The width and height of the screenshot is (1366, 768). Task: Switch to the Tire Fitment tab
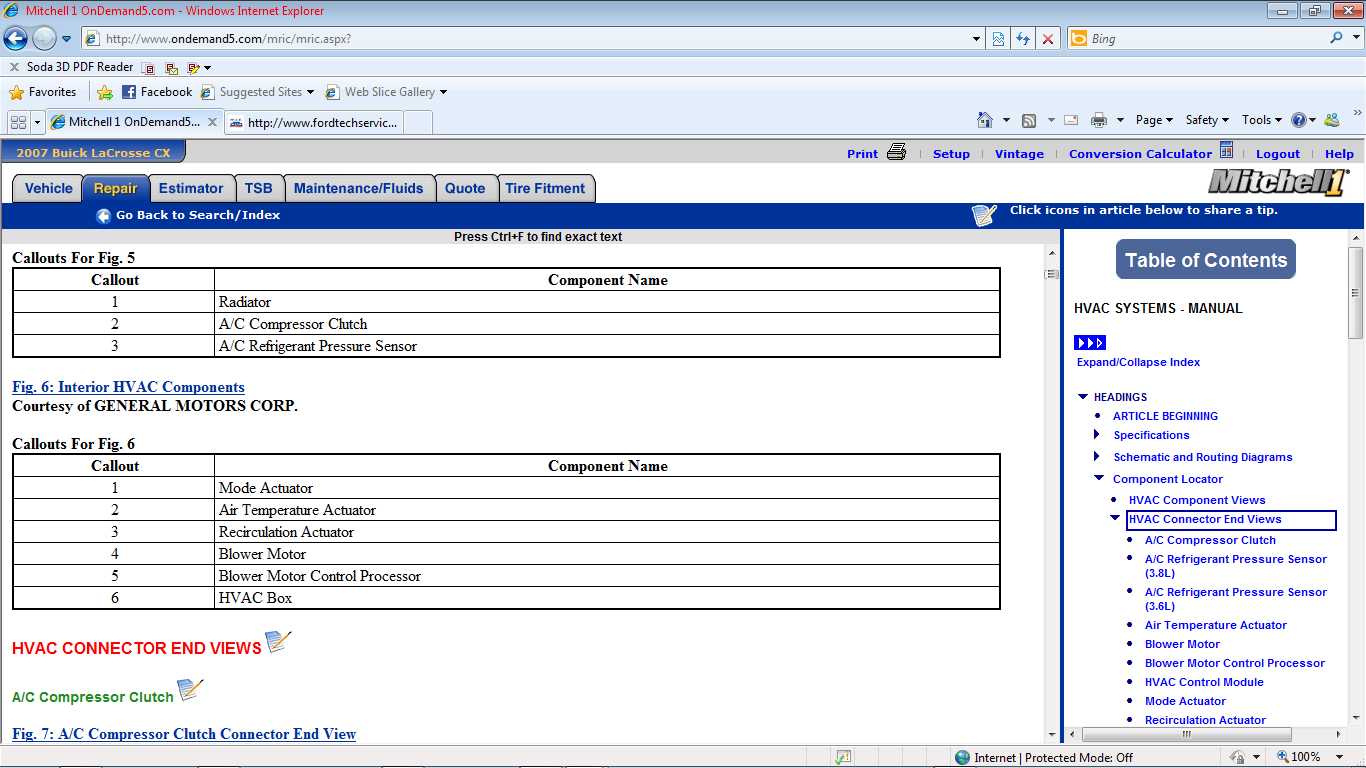tap(545, 188)
